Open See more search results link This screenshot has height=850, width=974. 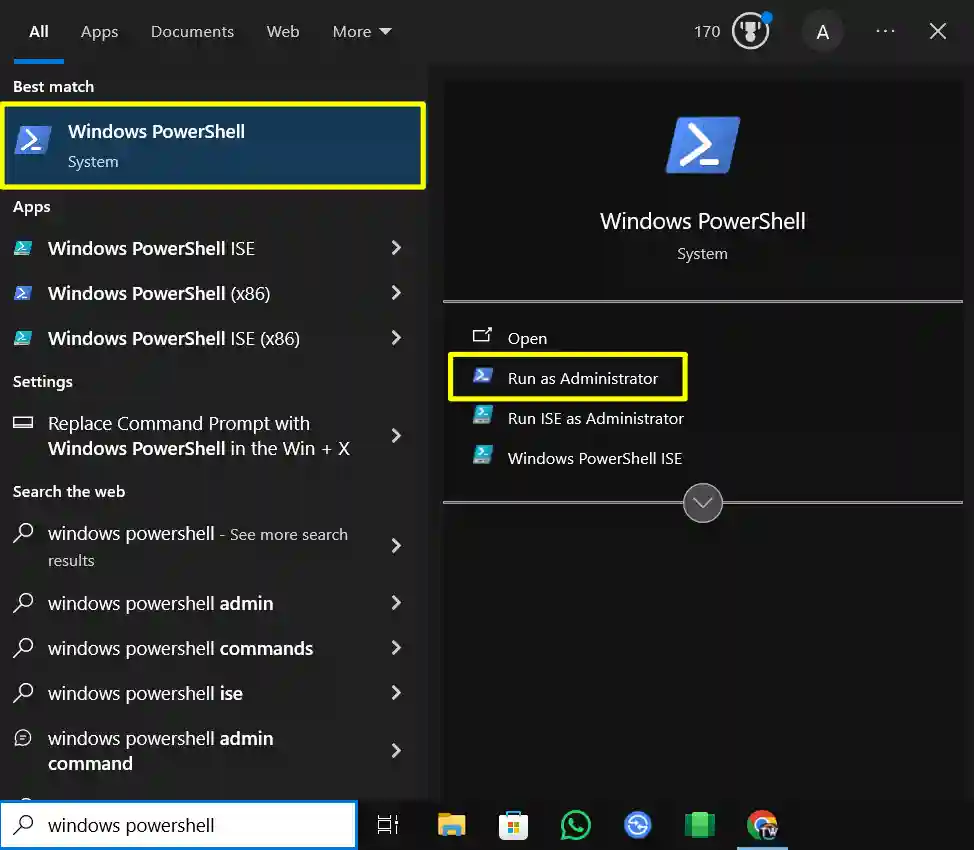[288, 534]
